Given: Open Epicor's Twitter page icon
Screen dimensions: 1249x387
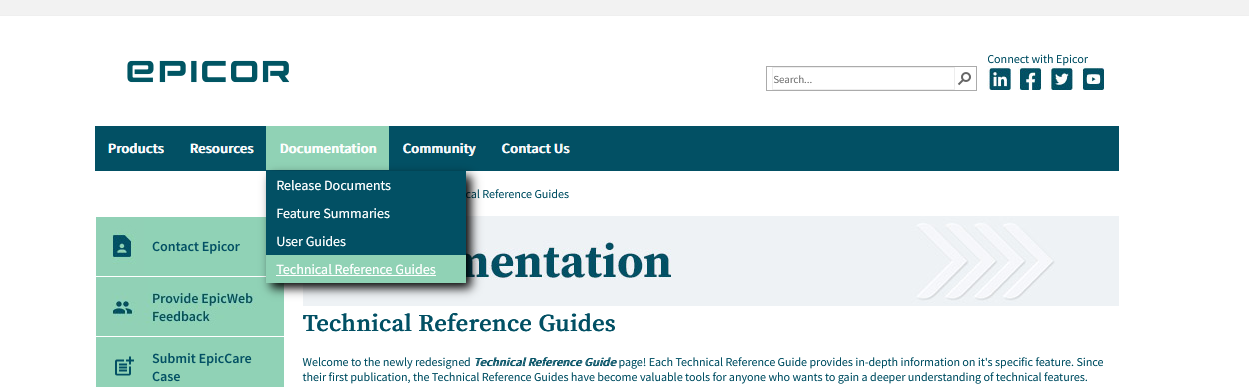Looking at the screenshot, I should click(x=1062, y=79).
